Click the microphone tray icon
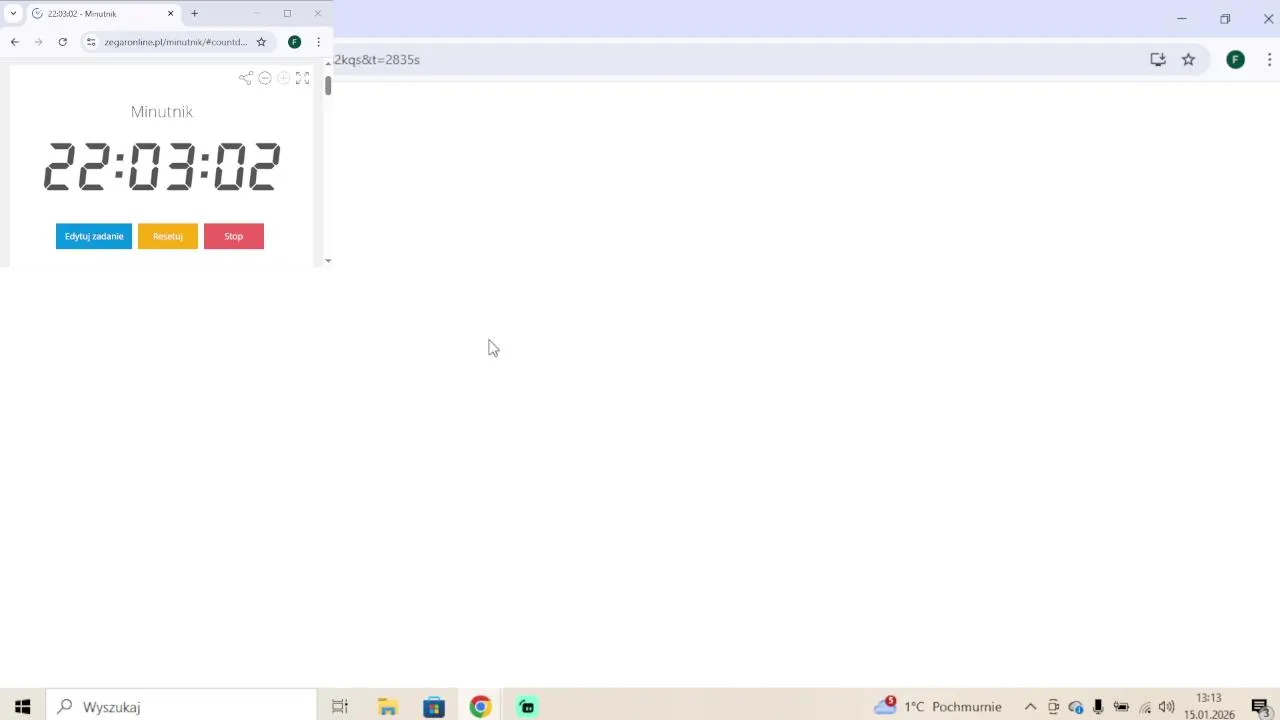 (x=1098, y=707)
